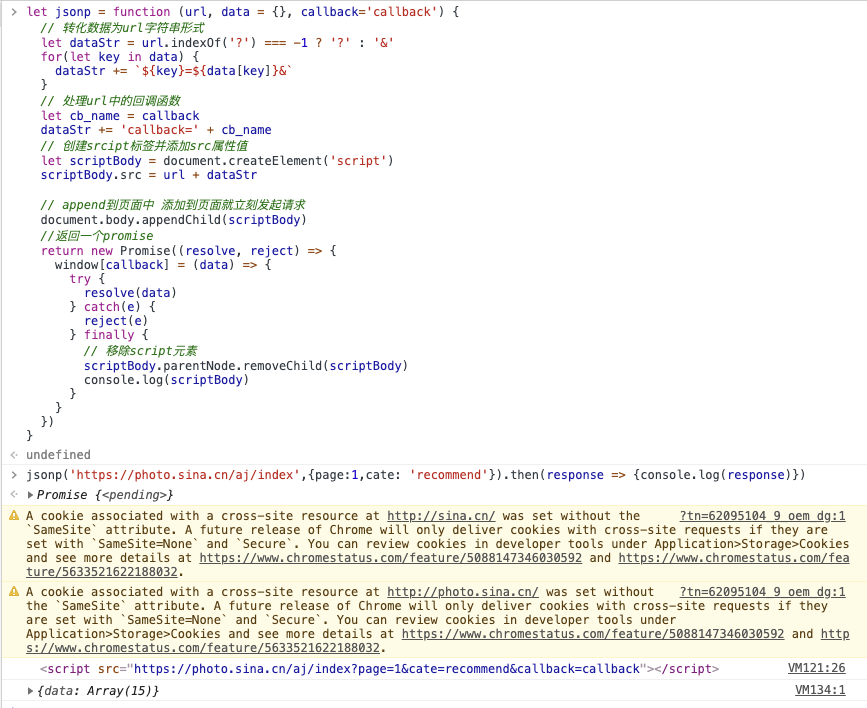Click the line 'let scriptBody = document.createElement'
The image size is (867, 708).
point(217,161)
